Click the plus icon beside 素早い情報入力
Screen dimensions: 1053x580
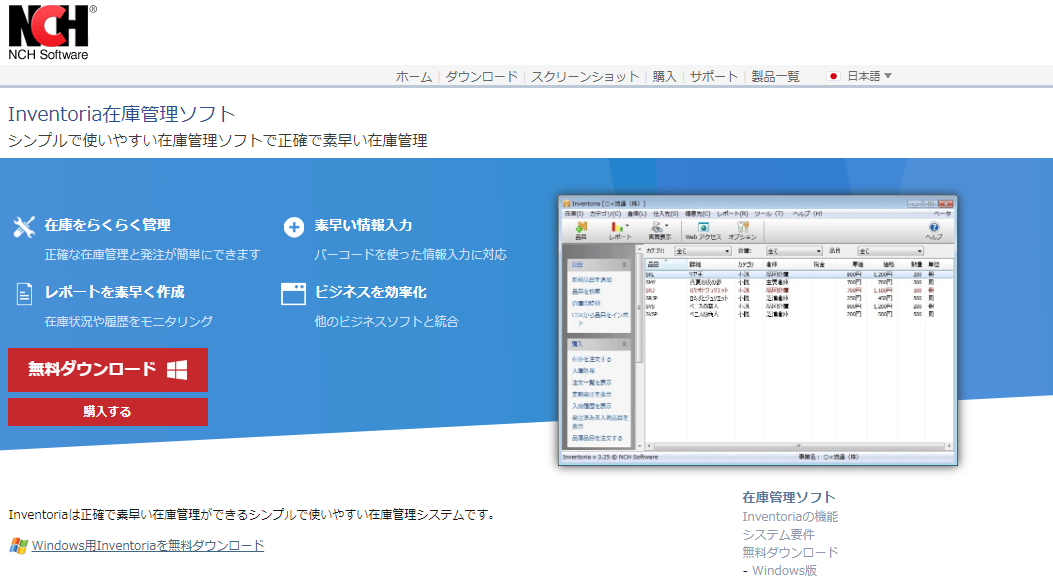pos(293,227)
